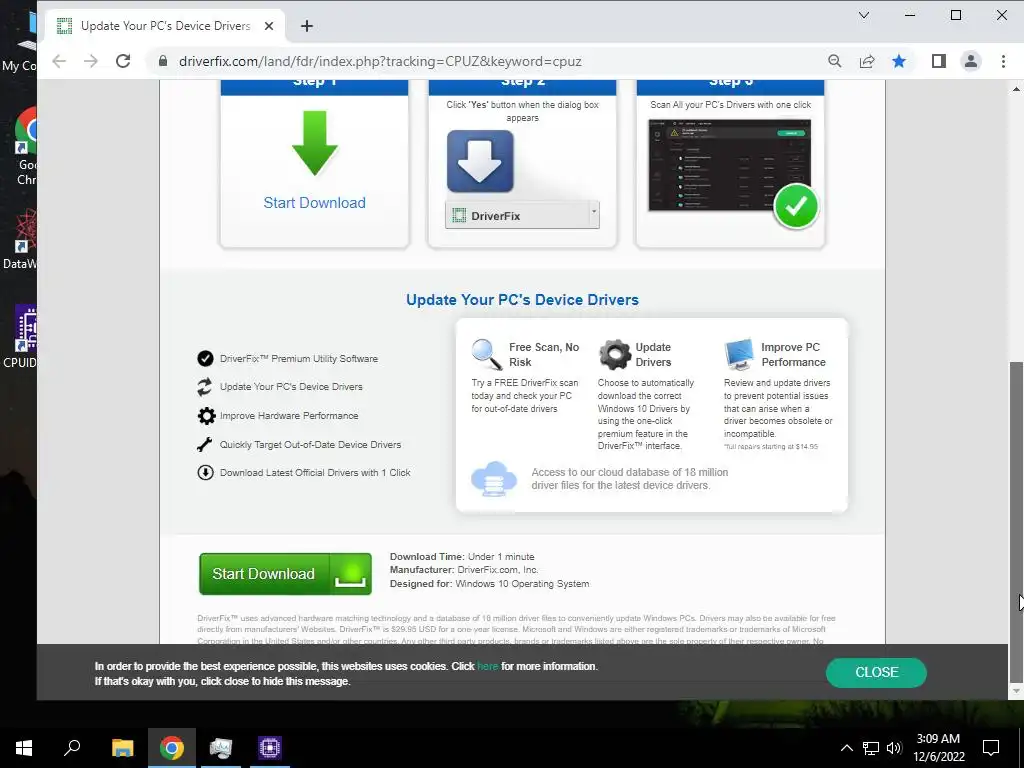Open the zoom magnifier in address bar
Image resolution: width=1024 pixels, height=768 pixels.
pos(835,61)
